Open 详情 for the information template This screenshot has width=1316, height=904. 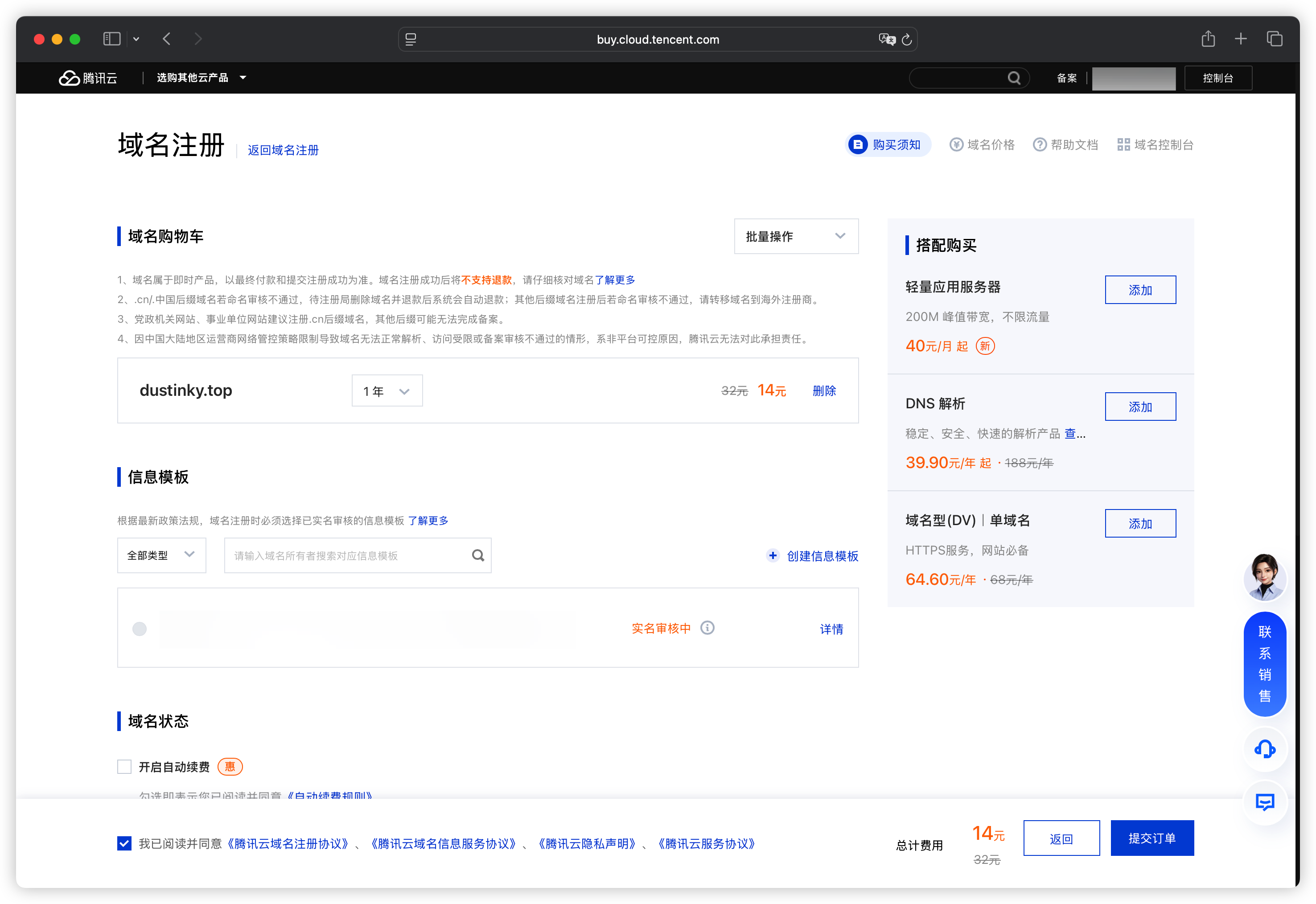tap(831, 629)
